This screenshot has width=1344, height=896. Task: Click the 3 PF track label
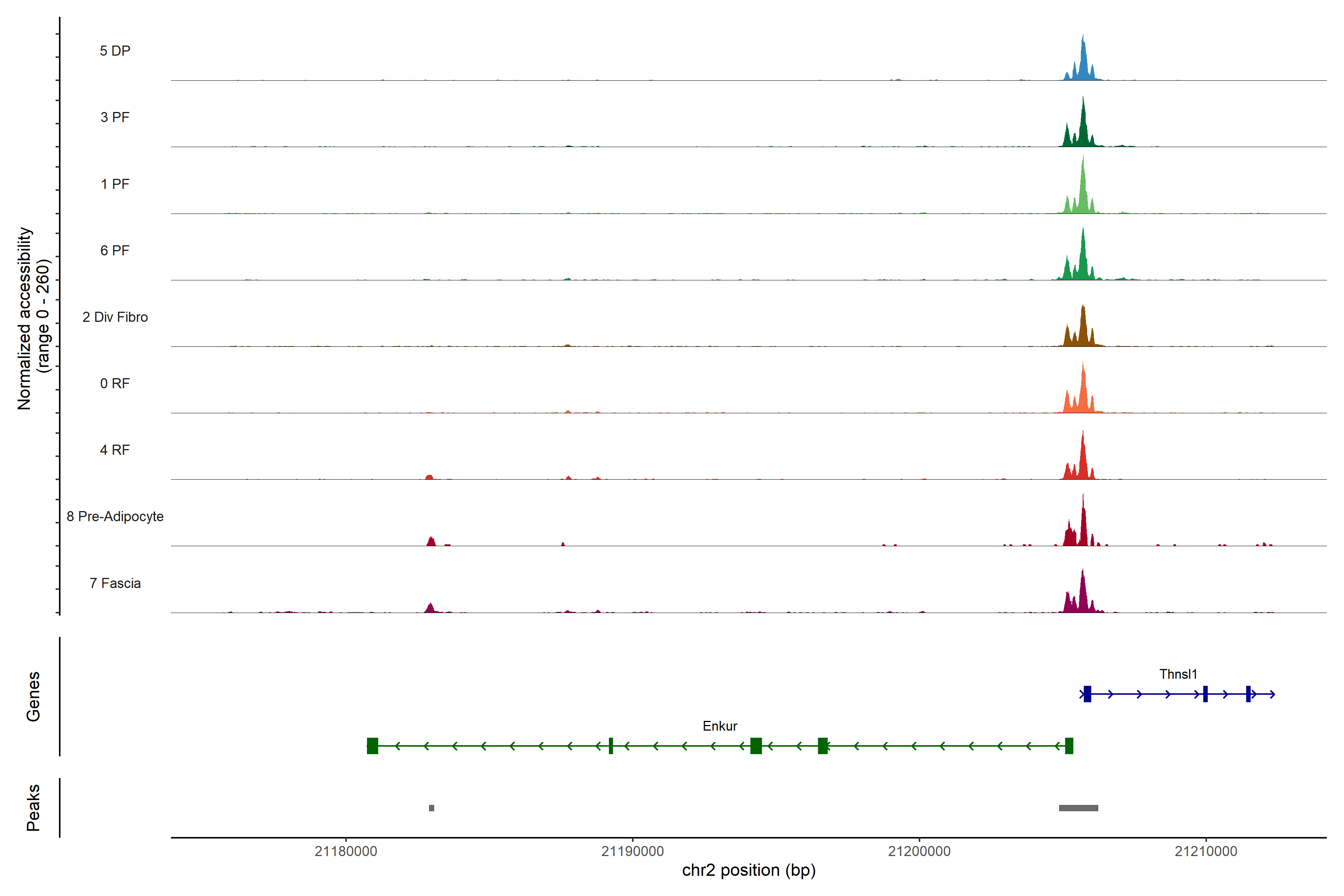(115, 117)
